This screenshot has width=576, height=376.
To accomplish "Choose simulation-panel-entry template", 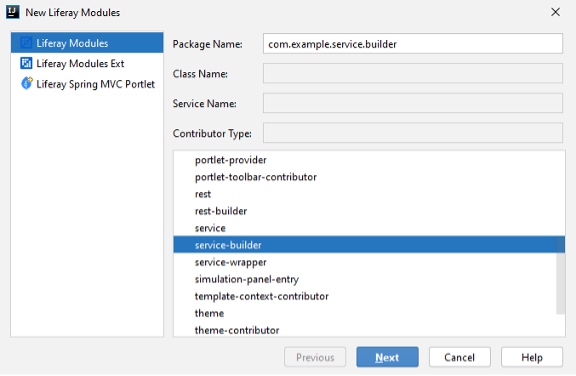I will [x=369, y=279].
